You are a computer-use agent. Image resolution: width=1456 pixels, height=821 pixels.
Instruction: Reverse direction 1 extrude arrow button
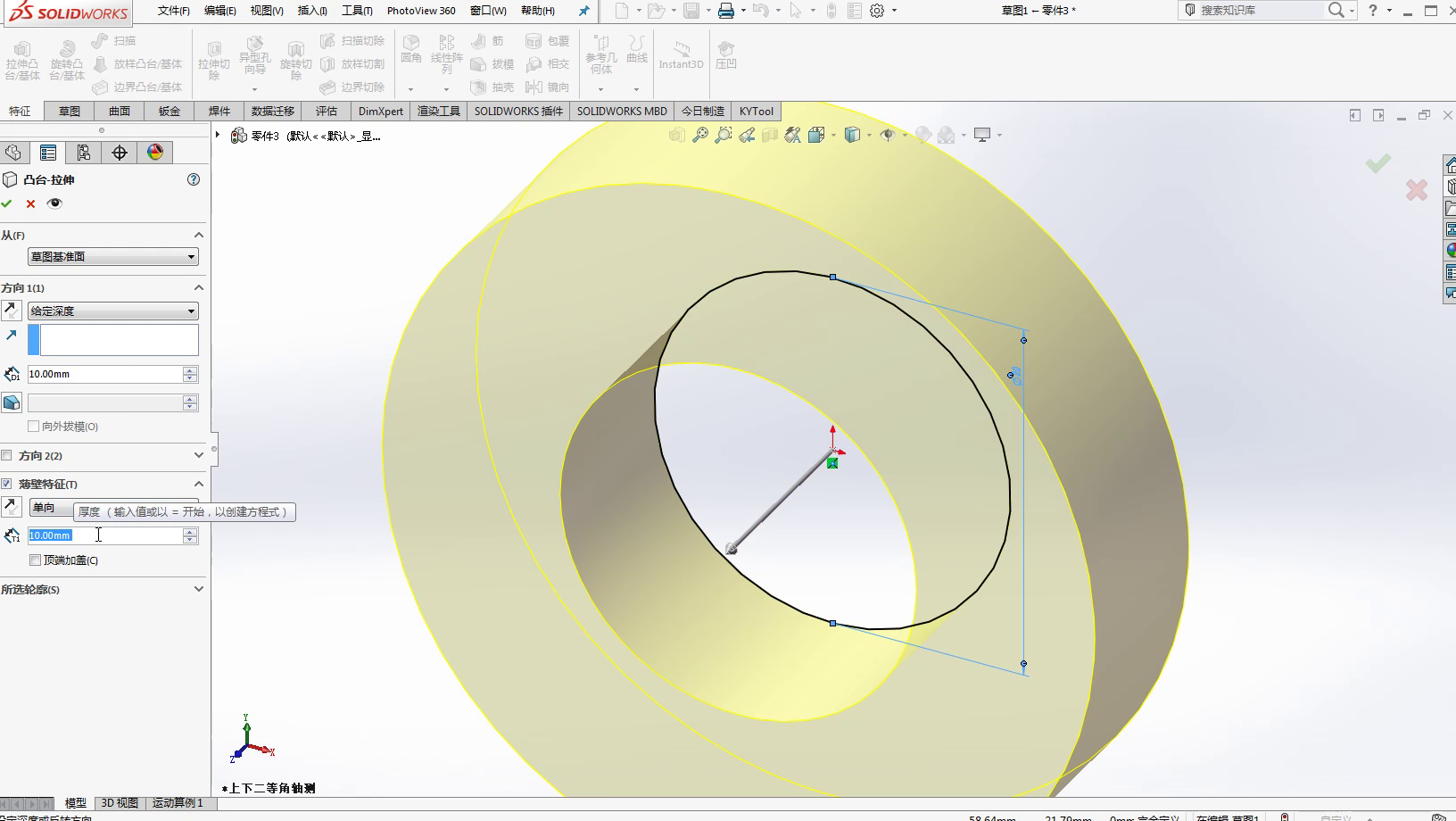(x=12, y=311)
